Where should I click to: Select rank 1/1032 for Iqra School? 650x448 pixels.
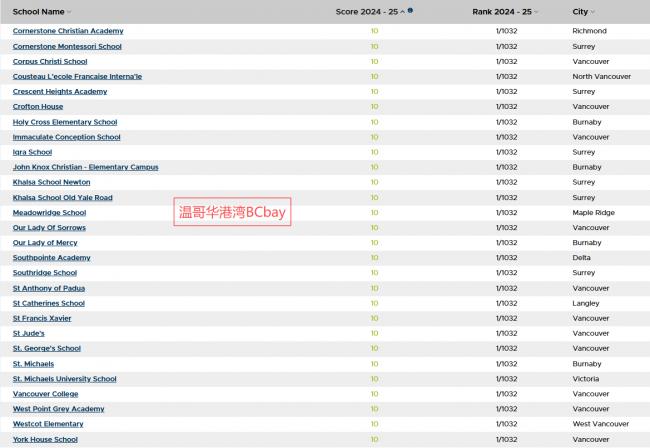[x=506, y=152]
